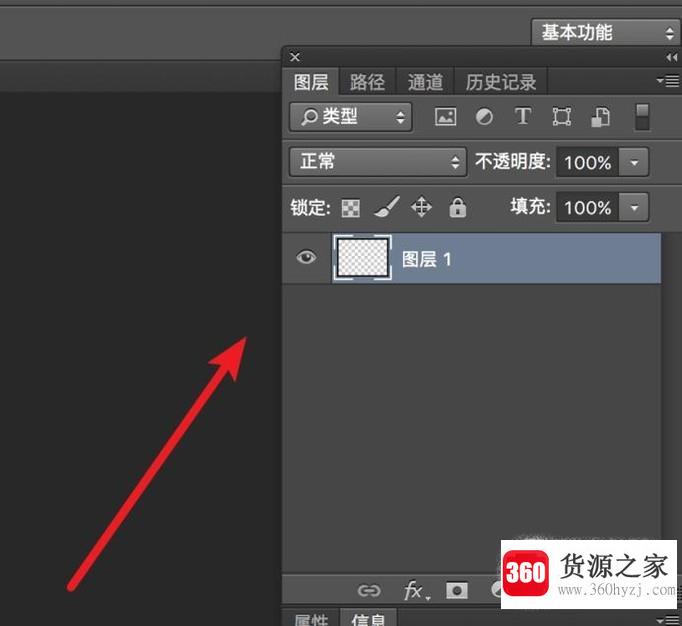
Task: Lock image pixels brush icon
Action: coord(387,207)
